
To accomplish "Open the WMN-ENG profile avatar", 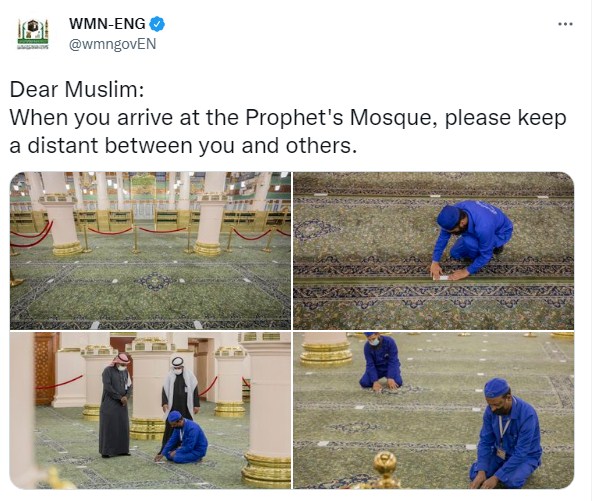I will (33, 34).
